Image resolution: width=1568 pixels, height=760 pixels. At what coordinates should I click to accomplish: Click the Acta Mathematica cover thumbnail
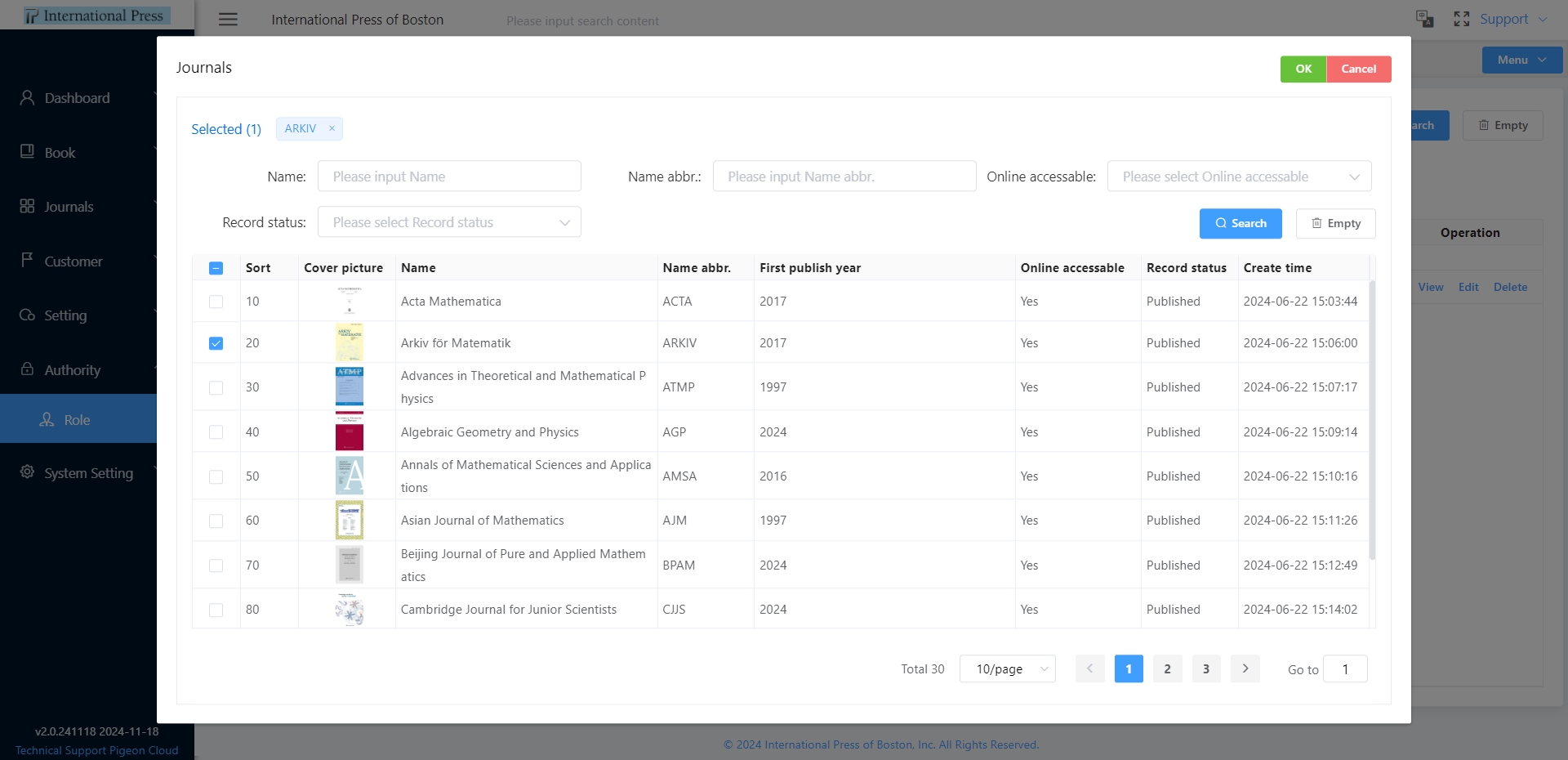350,301
